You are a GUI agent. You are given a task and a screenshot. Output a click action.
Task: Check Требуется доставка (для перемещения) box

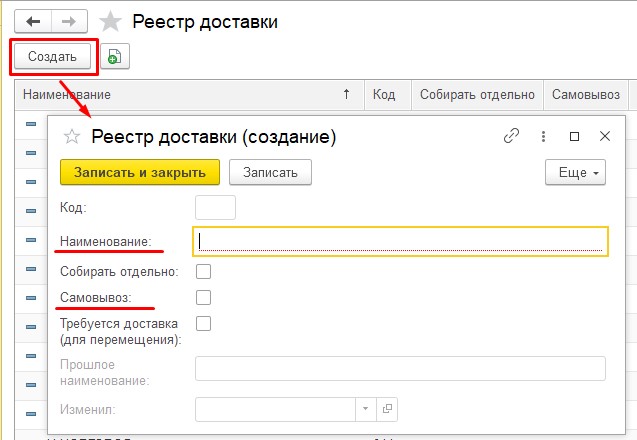(203, 323)
